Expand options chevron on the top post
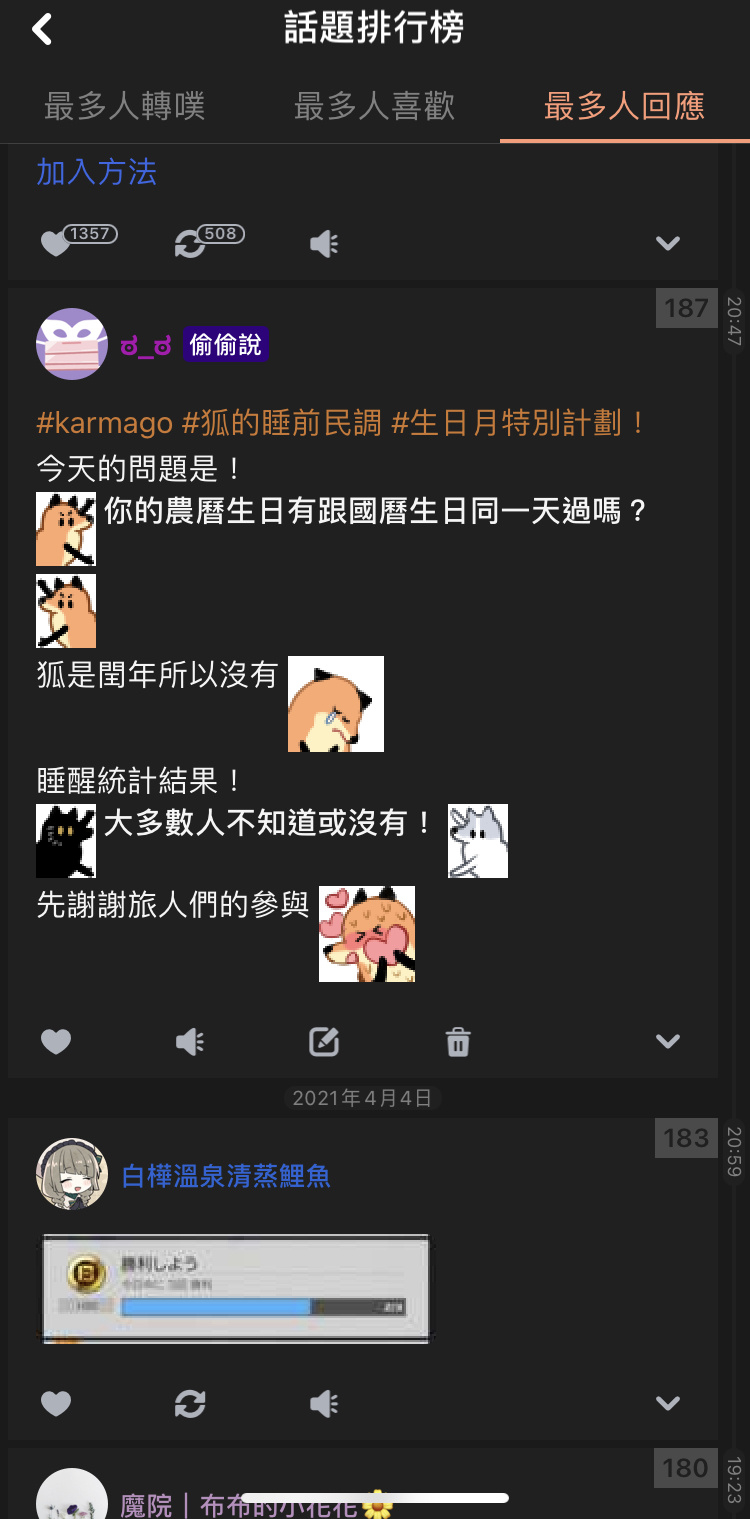Screen dimensions: 750x1519 click(x=668, y=243)
